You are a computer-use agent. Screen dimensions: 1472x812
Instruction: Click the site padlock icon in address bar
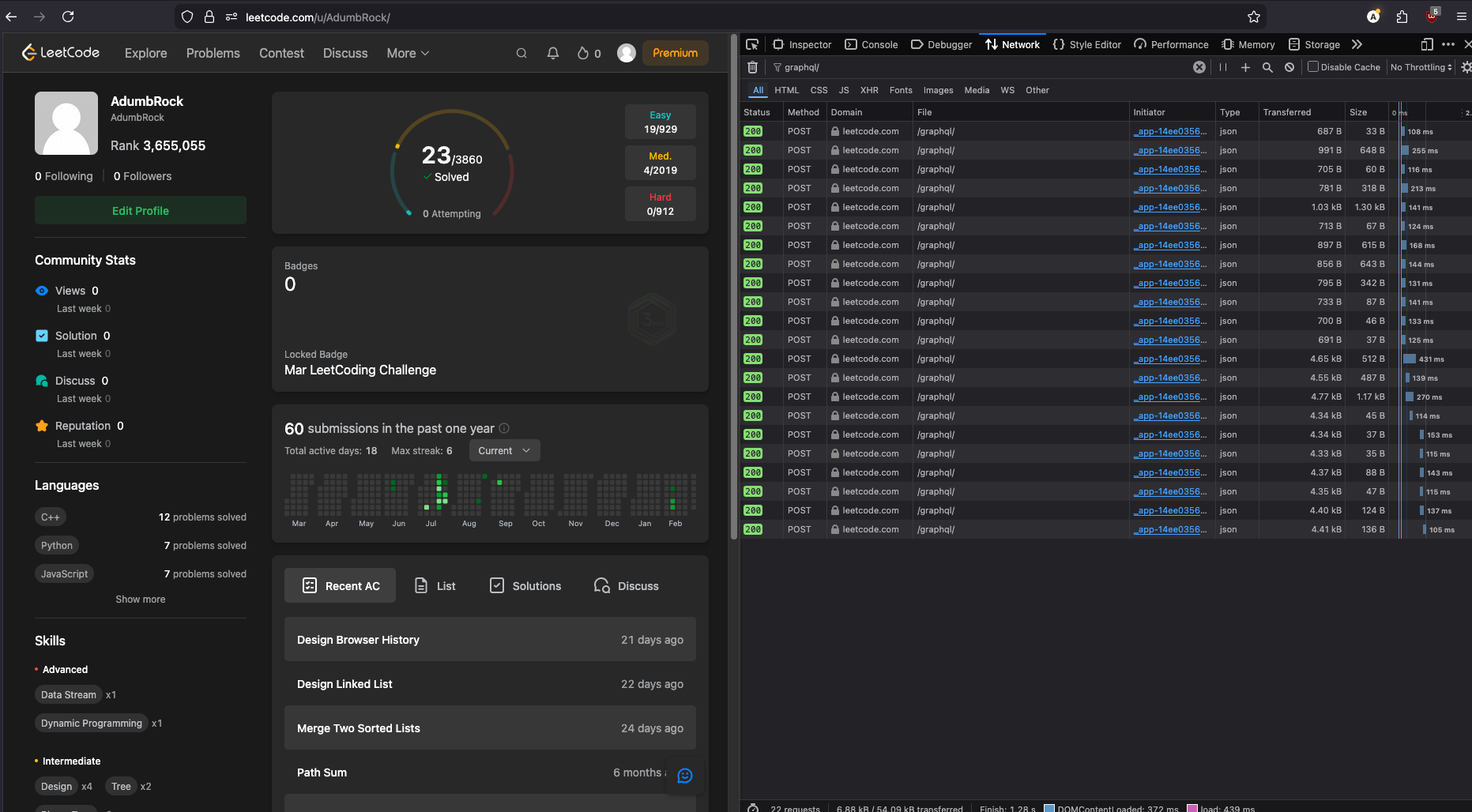pyautogui.click(x=209, y=17)
